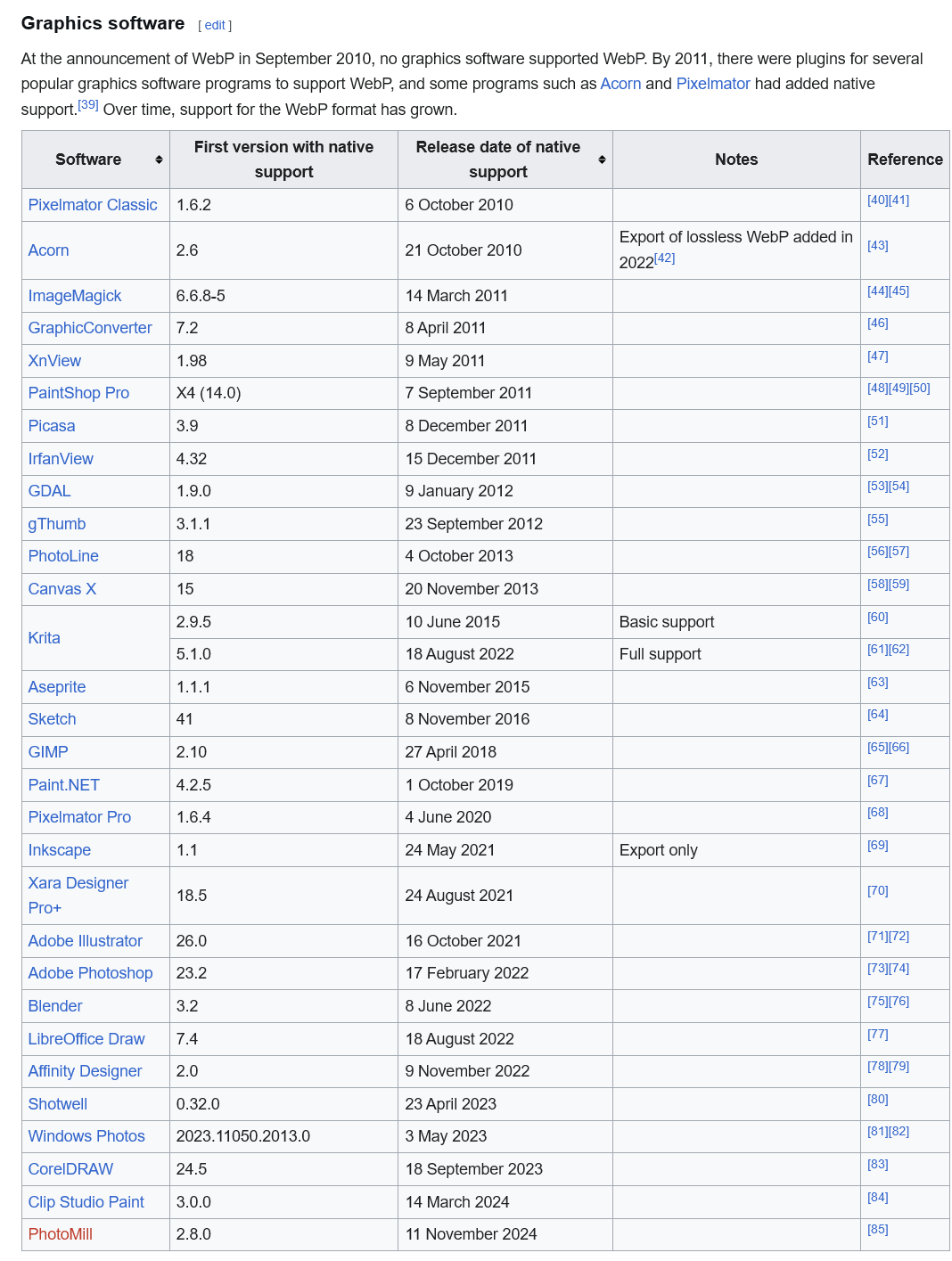
Task: Open Acorn link in intro paragraph
Action: 620,84
